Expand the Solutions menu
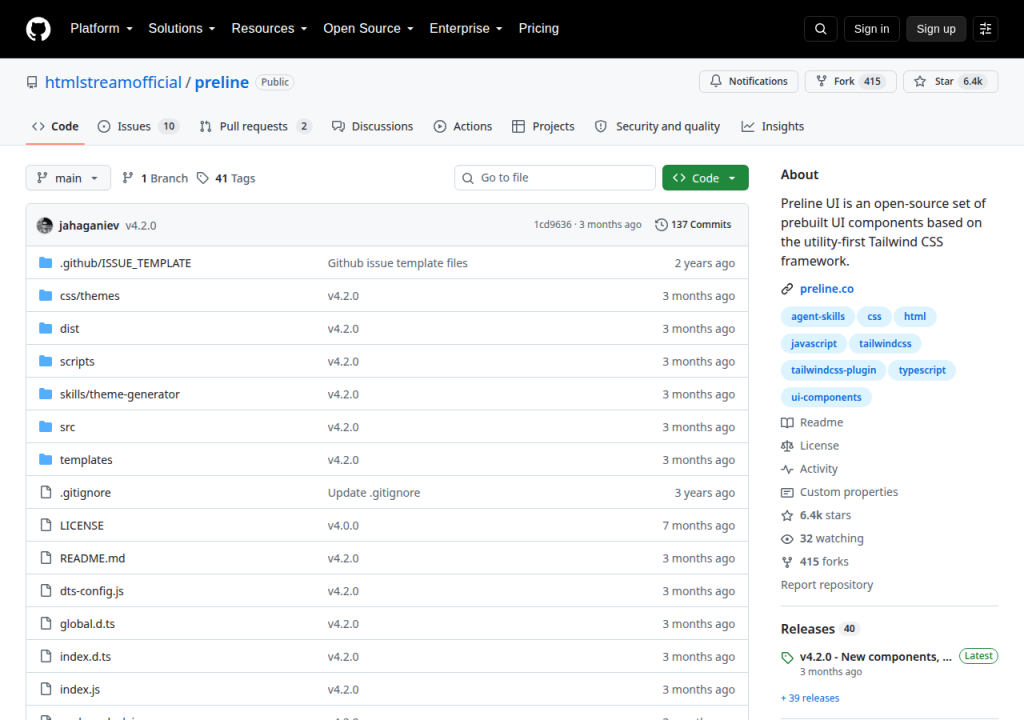Image resolution: width=1024 pixels, height=720 pixels. (182, 29)
